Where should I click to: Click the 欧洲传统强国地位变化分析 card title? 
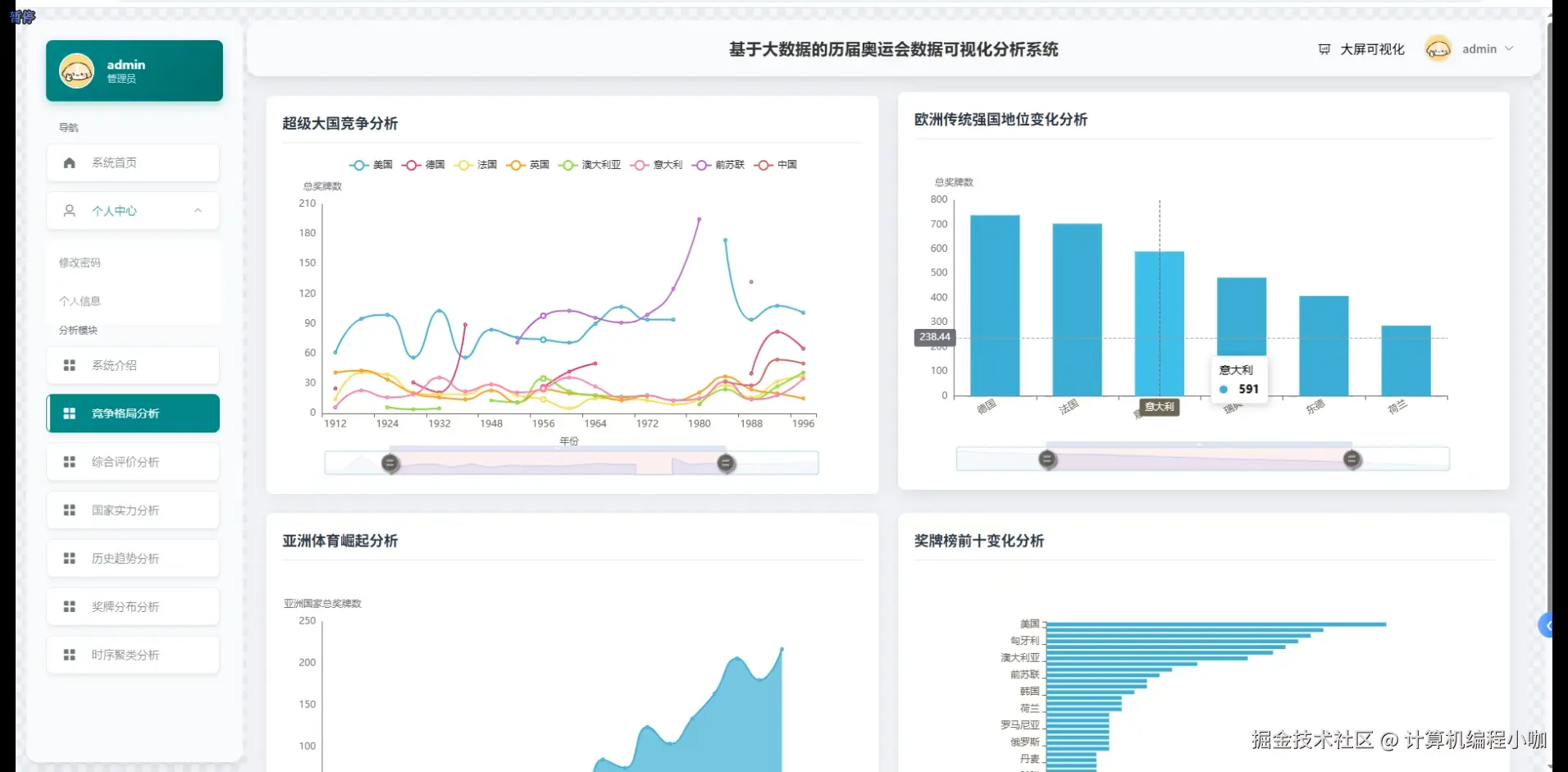[1001, 119]
